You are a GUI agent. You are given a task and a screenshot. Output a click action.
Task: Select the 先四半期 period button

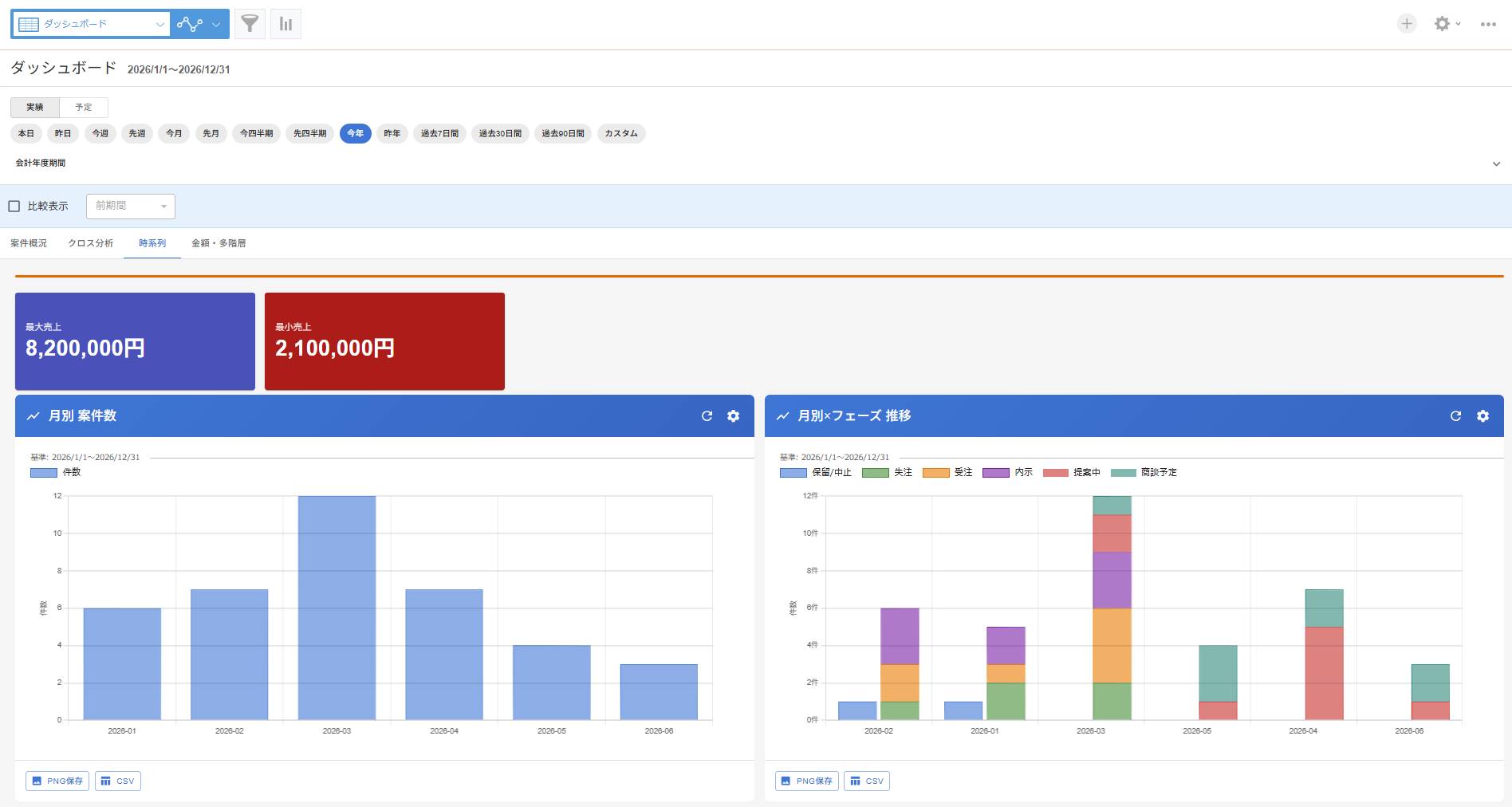309,134
